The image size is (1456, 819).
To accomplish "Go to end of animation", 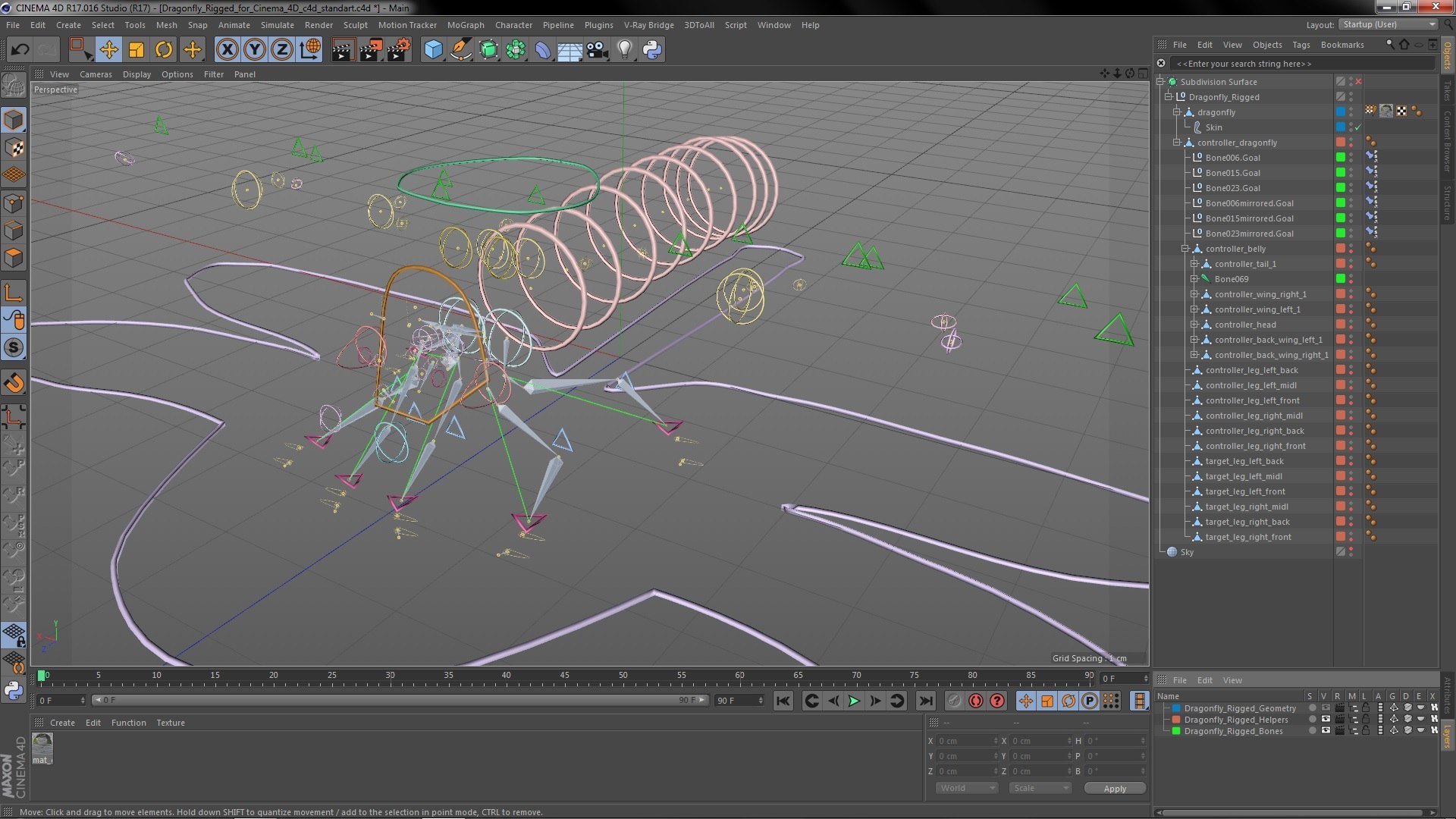I will click(925, 701).
